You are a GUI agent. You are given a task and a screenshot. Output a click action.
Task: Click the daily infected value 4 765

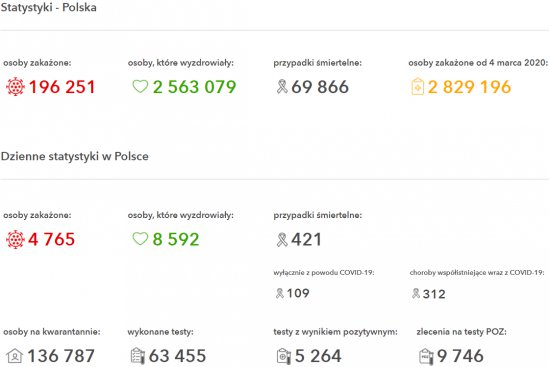tap(52, 240)
